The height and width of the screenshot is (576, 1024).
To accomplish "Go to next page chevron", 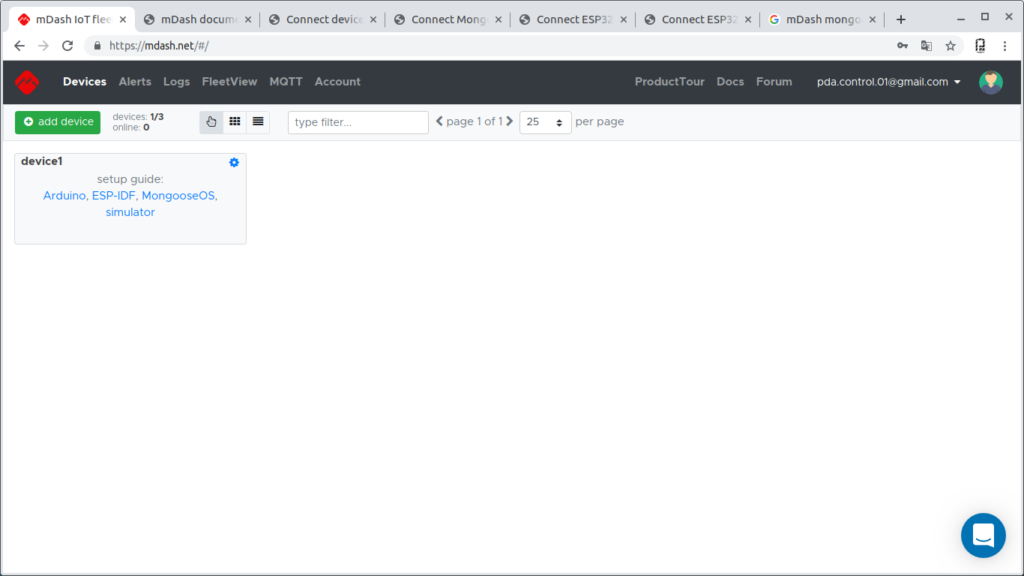I will point(509,121).
